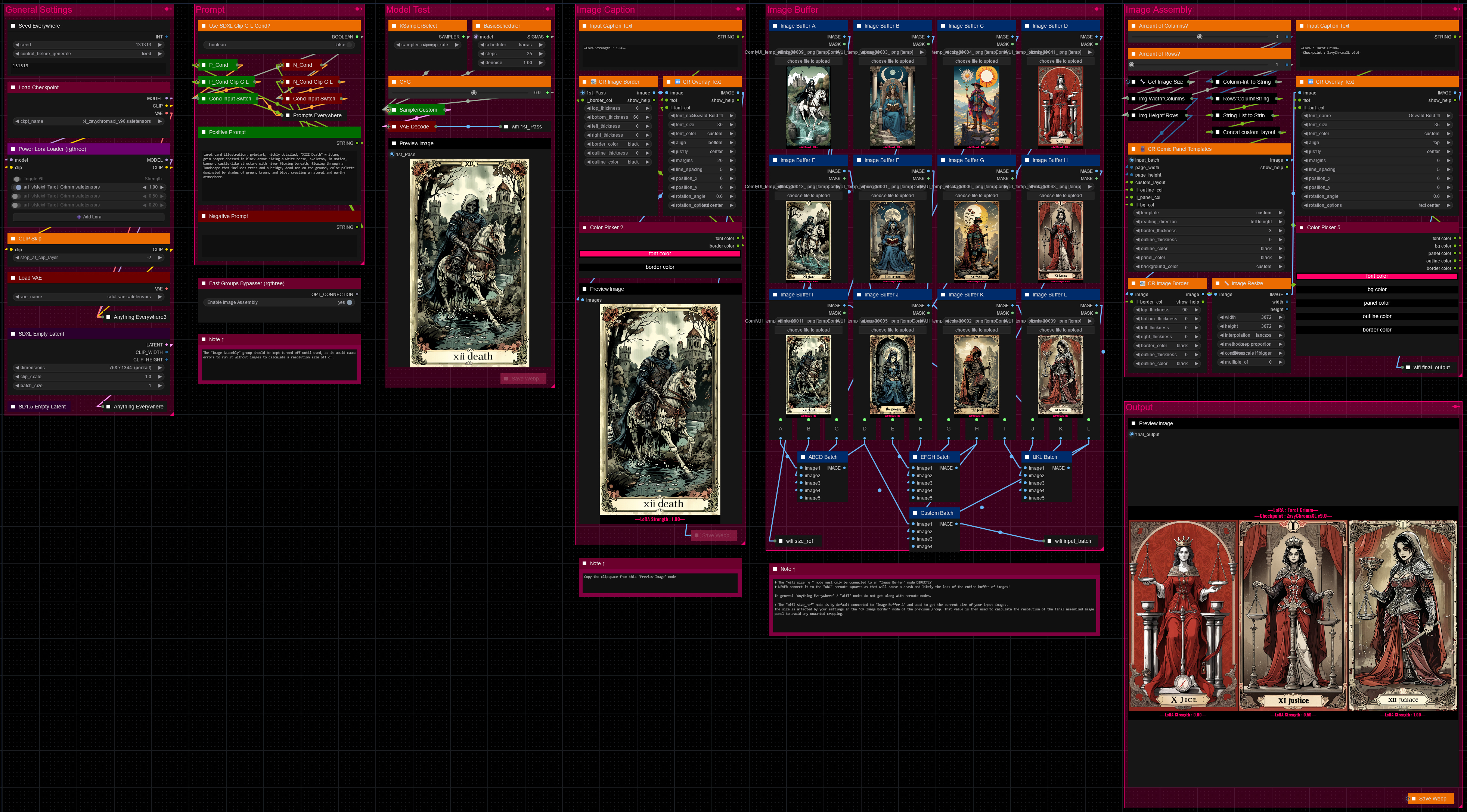The width and height of the screenshot is (1467, 812).
Task: Toggle the boolean false switch in Use SDXL Clip
Action: [x=350, y=45]
